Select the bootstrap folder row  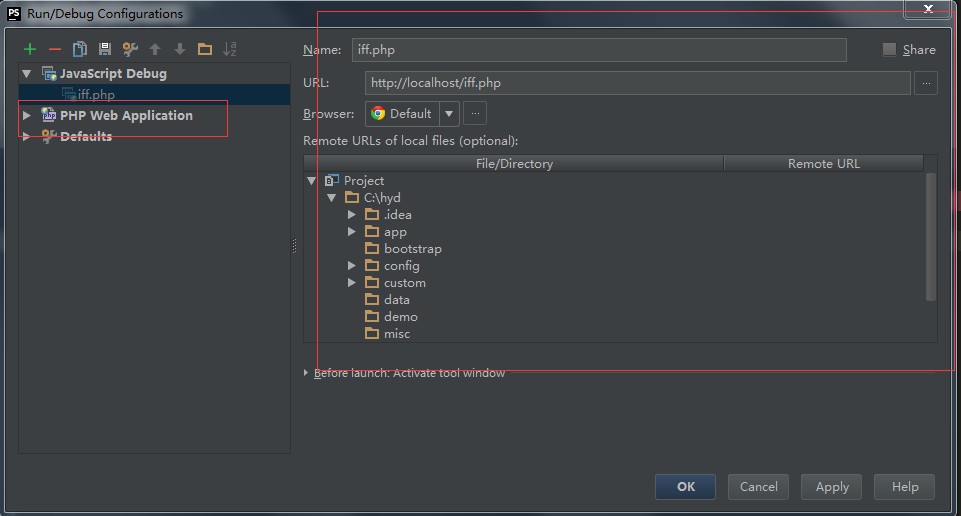click(x=412, y=249)
